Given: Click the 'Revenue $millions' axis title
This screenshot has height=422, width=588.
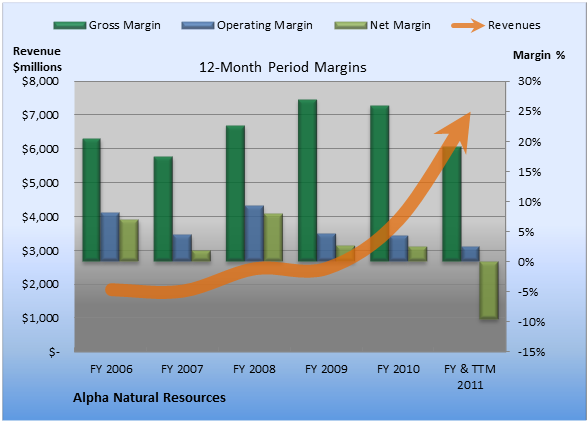Looking at the screenshot, I should 37,59.
